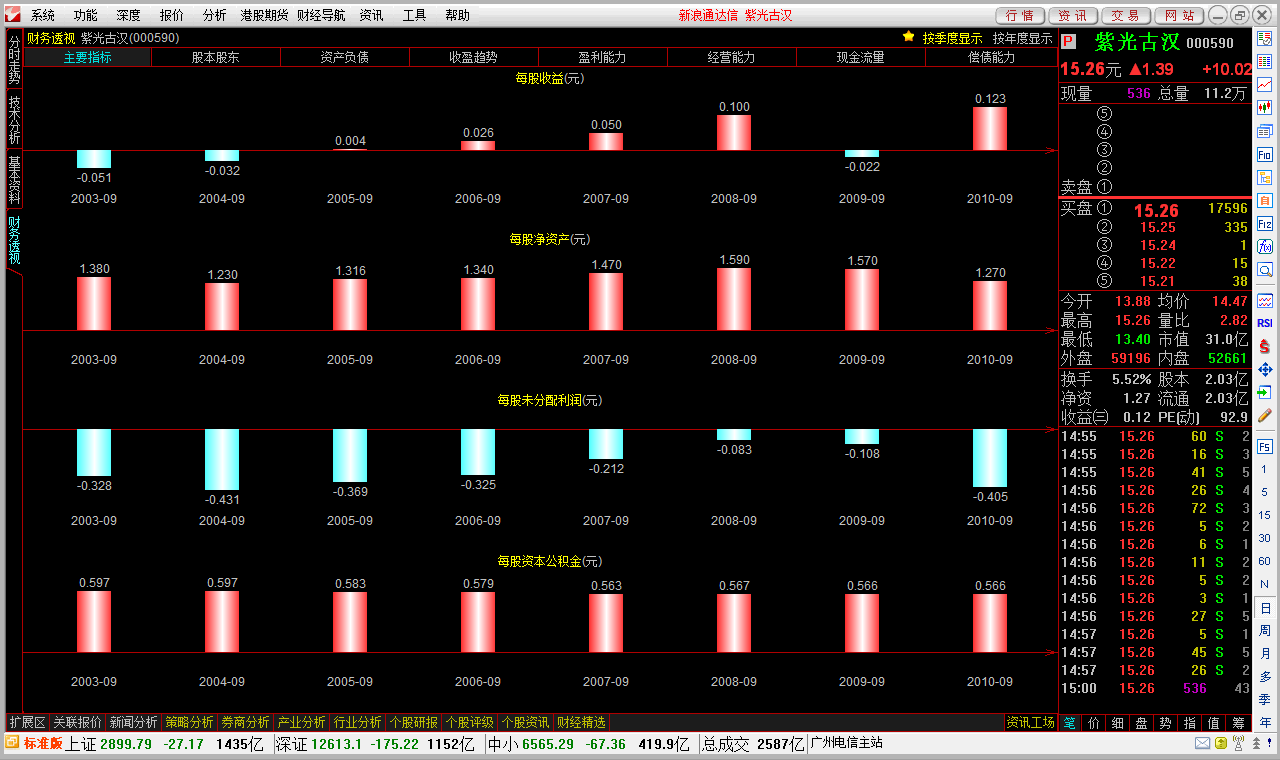Click the 2010-09 earnings bar labeled 0.123

point(990,128)
